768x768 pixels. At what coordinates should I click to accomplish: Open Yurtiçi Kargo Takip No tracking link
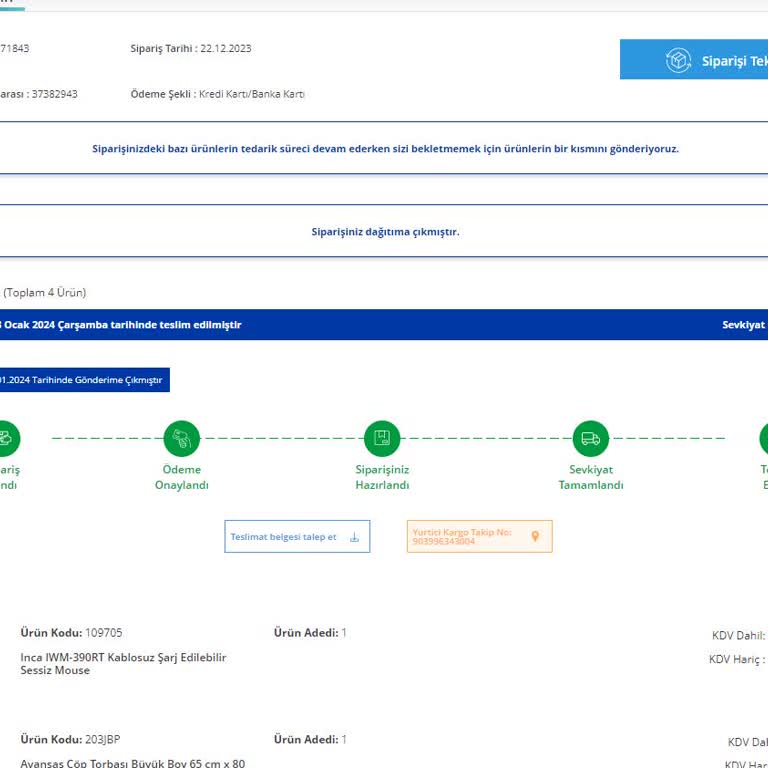(480, 537)
